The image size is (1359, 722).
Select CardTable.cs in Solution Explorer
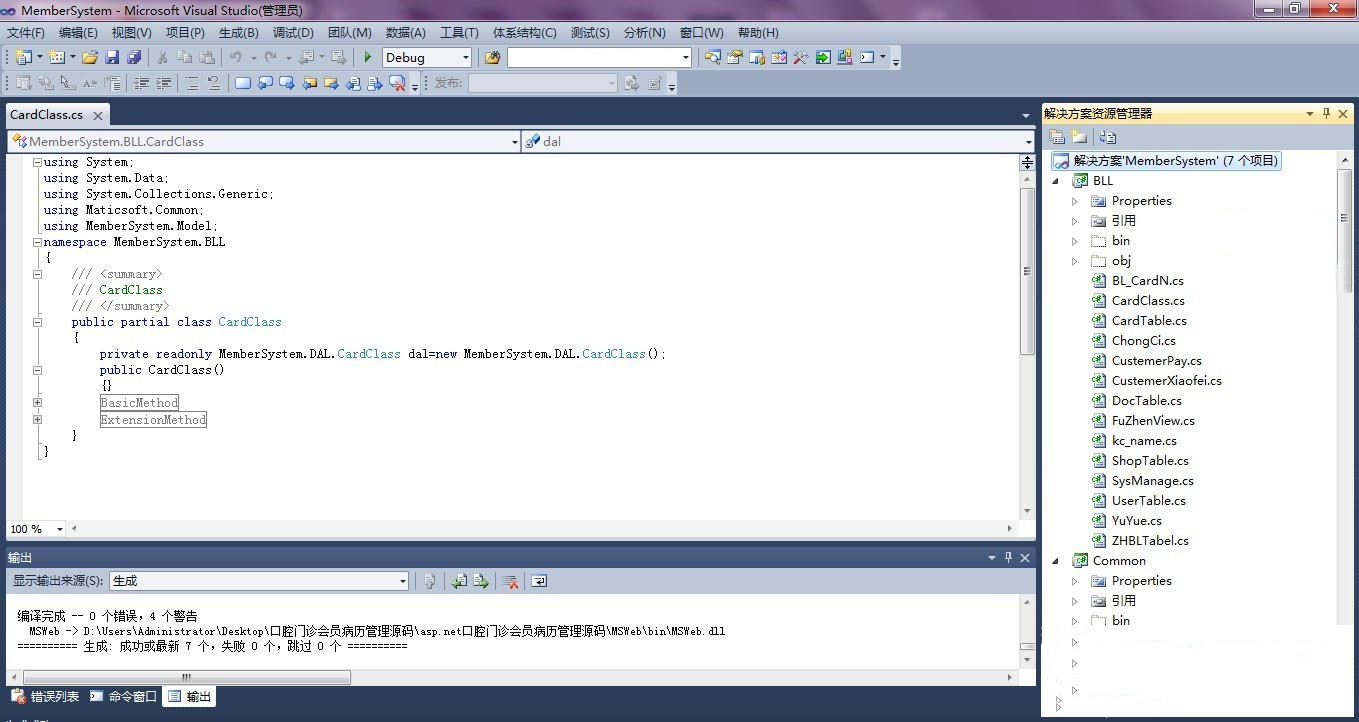pyautogui.click(x=1149, y=321)
